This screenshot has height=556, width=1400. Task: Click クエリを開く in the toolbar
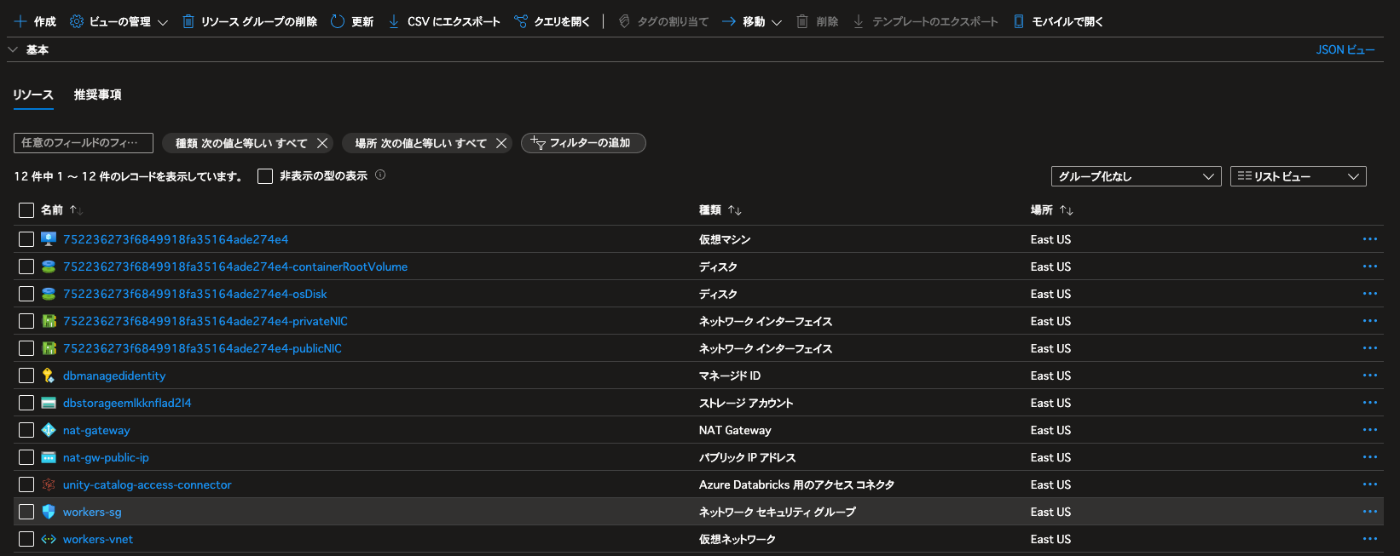click(x=552, y=21)
